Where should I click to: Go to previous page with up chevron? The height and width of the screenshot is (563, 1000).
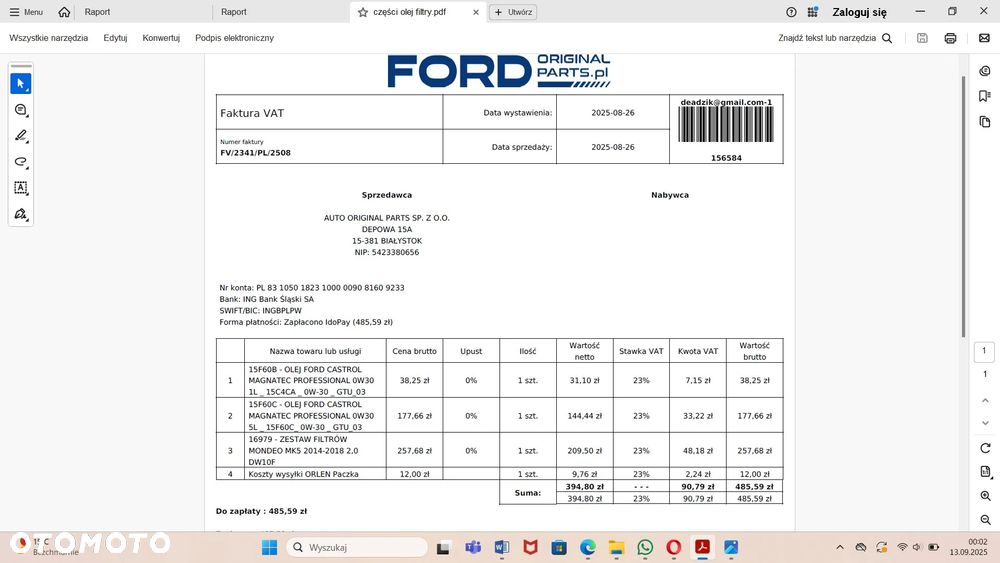click(985, 400)
